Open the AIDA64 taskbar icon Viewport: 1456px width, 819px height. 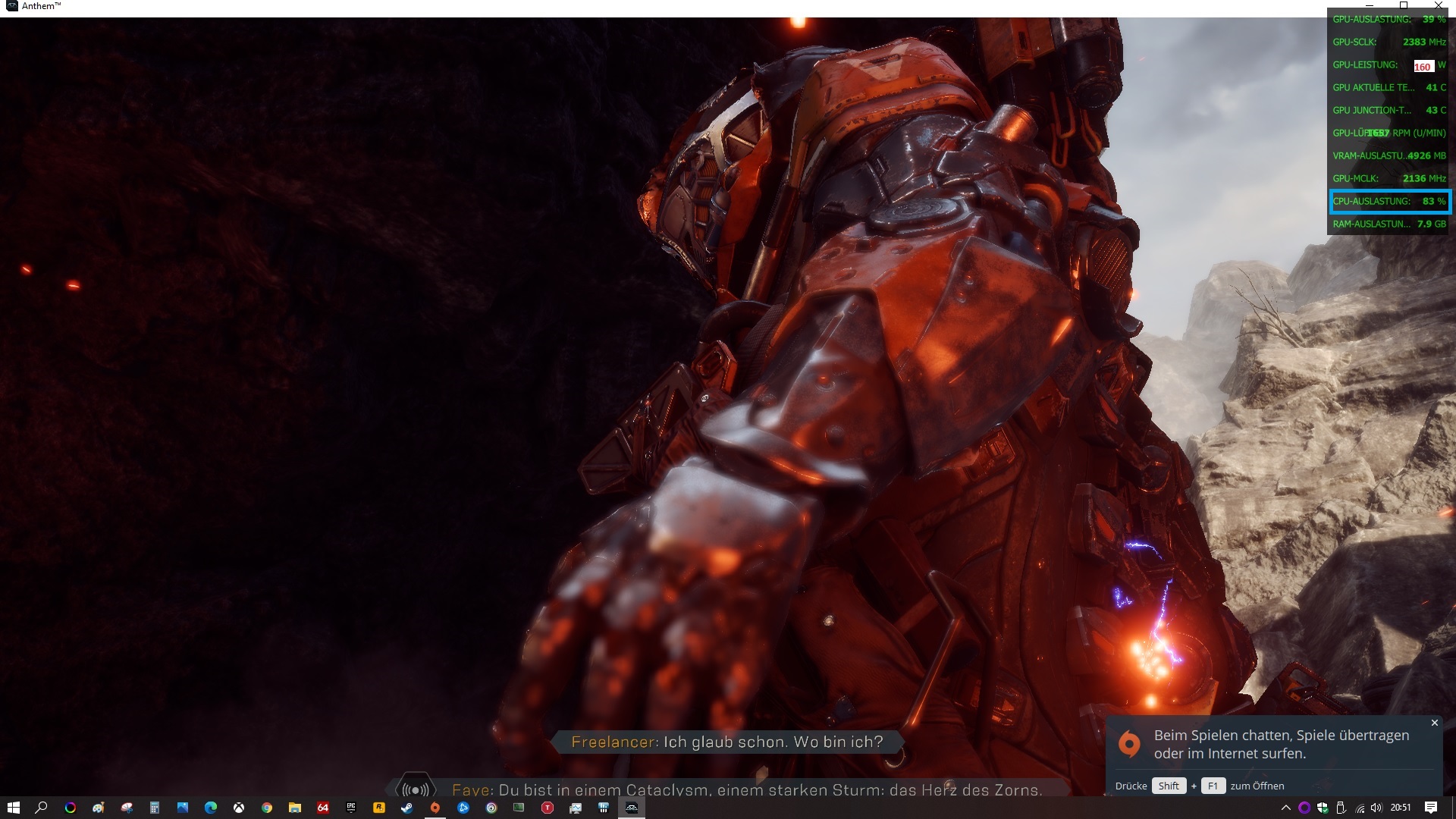pyautogui.click(x=322, y=808)
